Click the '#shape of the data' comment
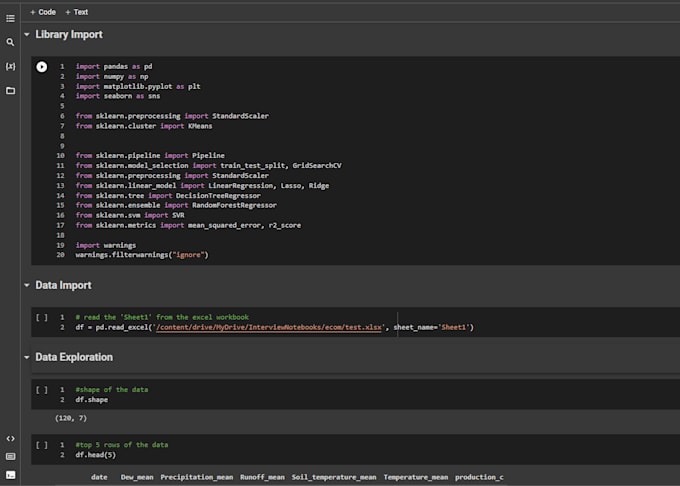 point(112,390)
